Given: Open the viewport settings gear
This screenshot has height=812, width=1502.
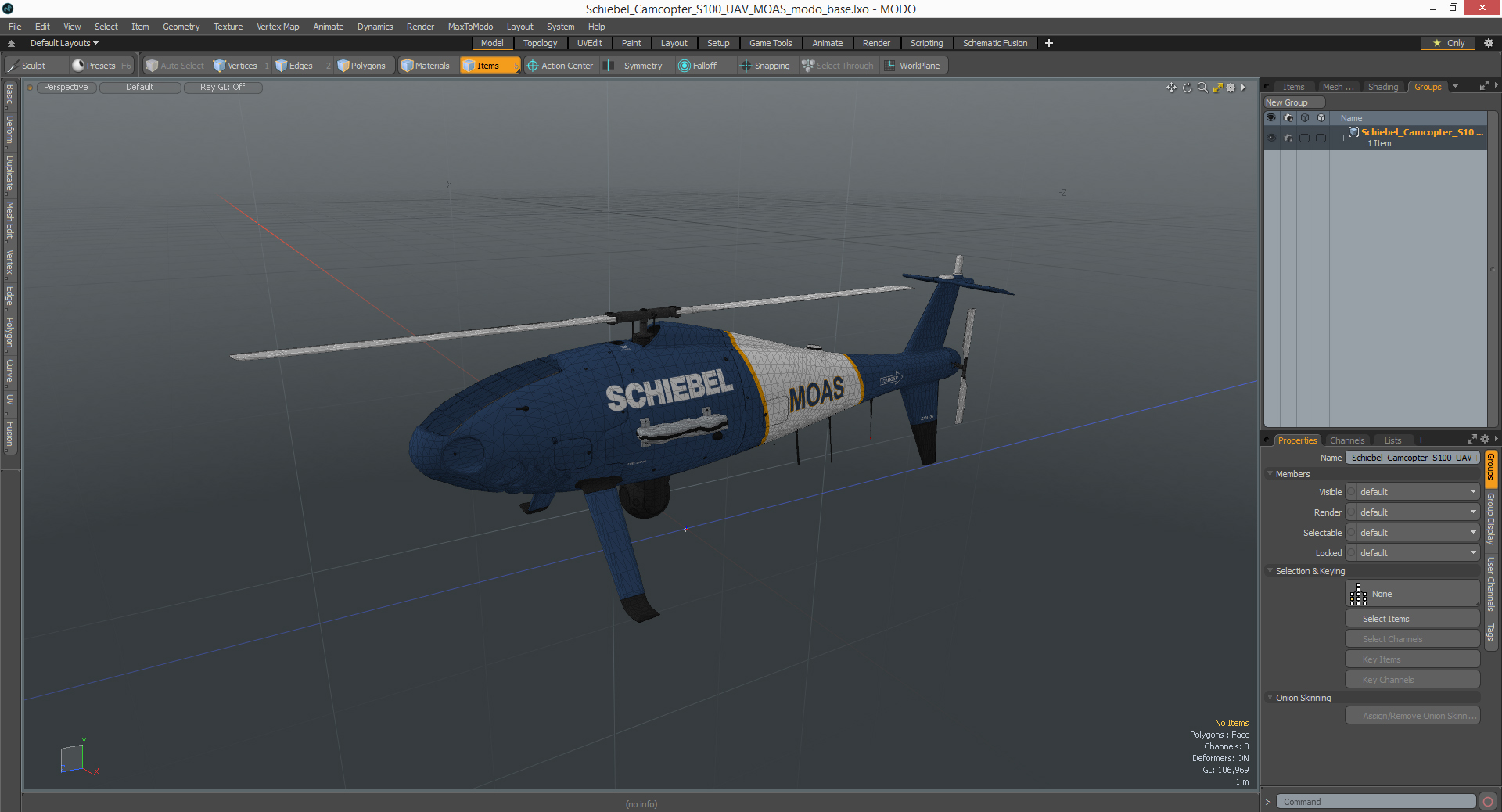Looking at the screenshot, I should 1231,88.
